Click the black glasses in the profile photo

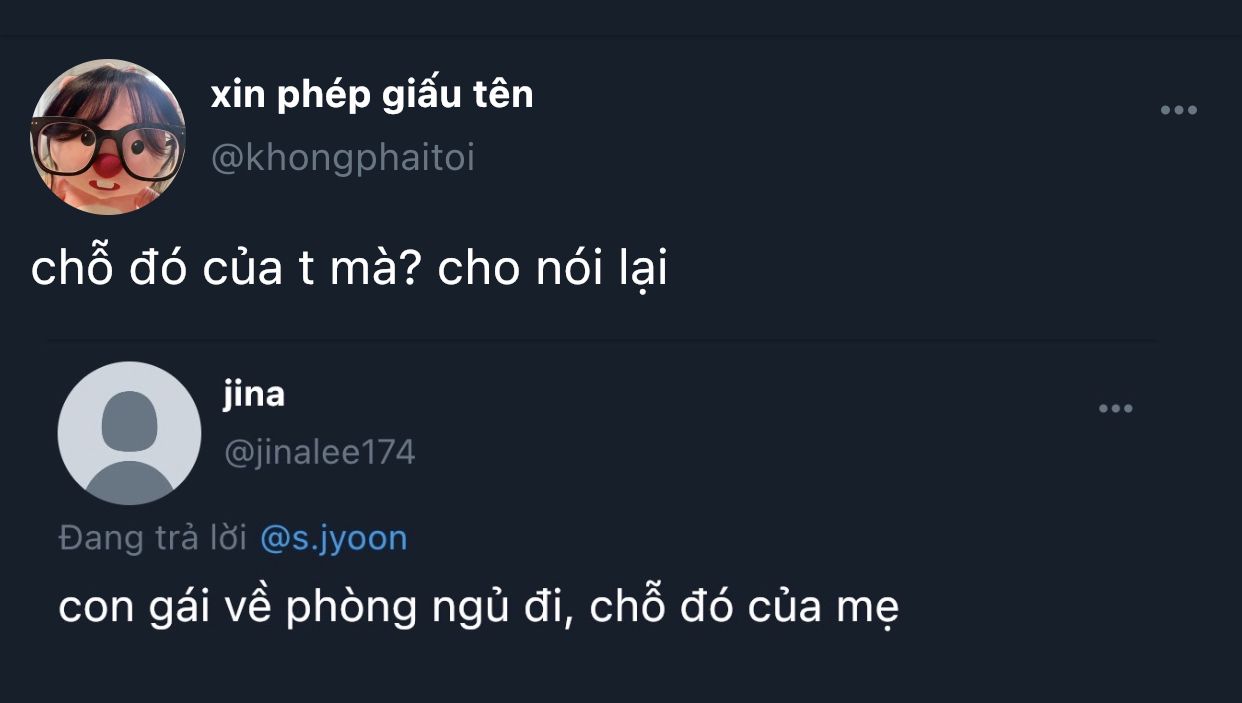click(x=107, y=146)
